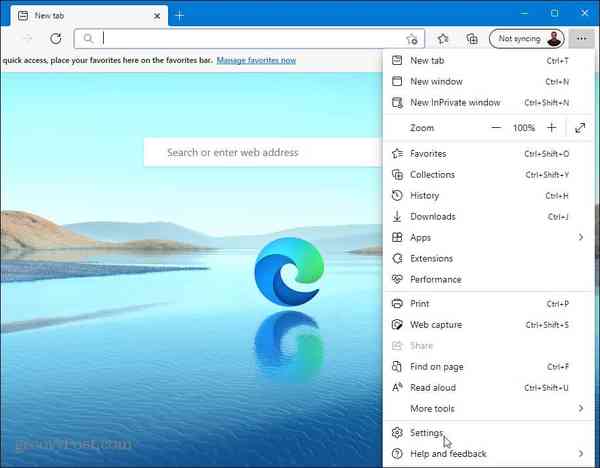This screenshot has height=468, width=600.
Task: Select the Extensions menu item
Action: [431, 258]
